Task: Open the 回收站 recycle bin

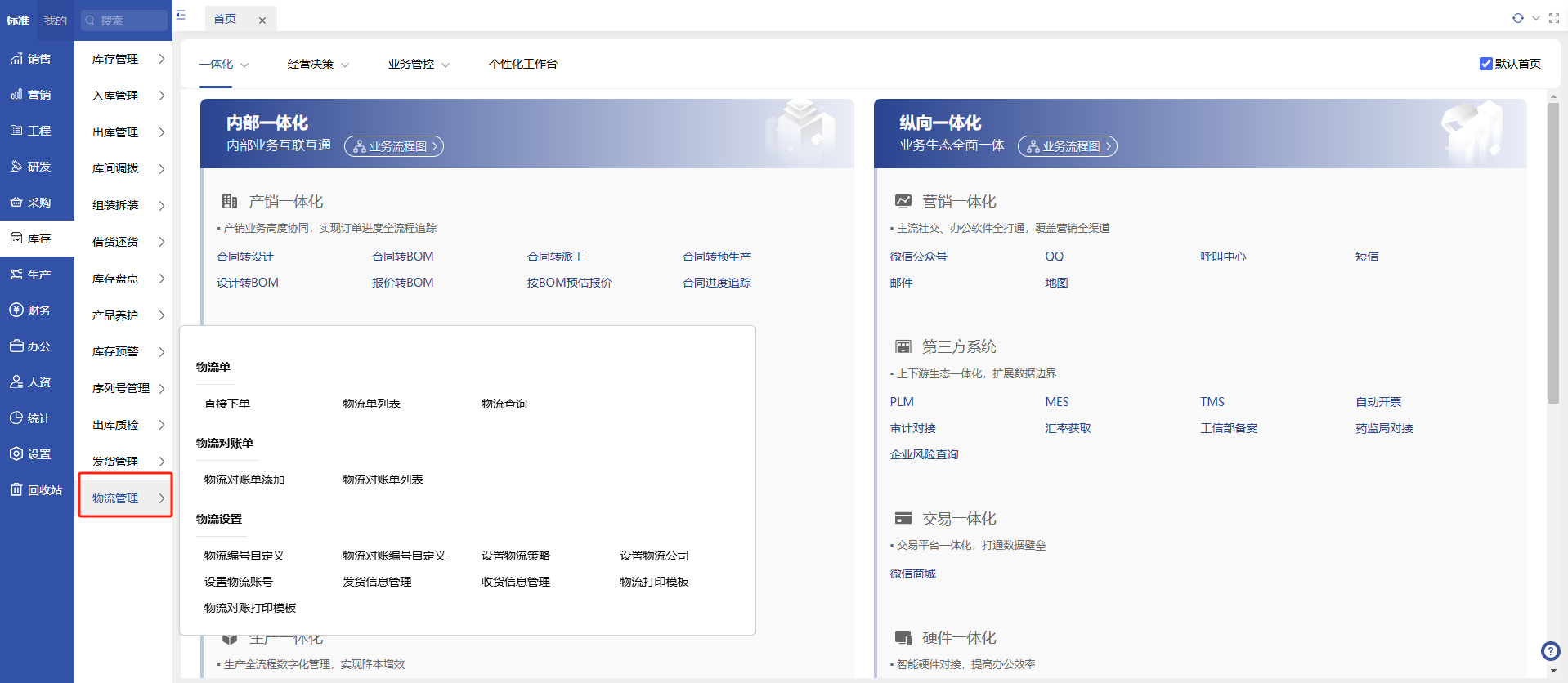Action: [x=37, y=490]
